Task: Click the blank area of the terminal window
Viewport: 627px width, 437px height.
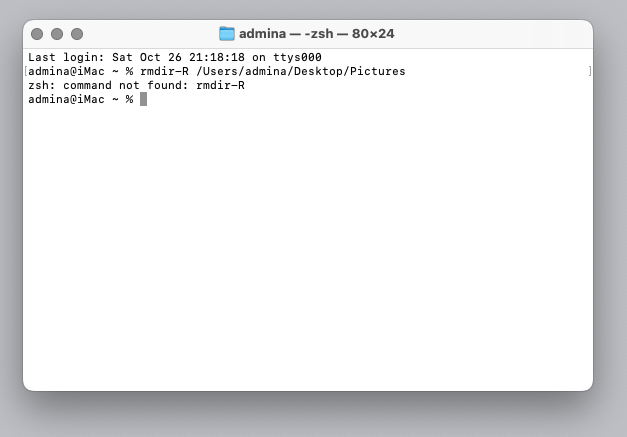Action: [308, 250]
